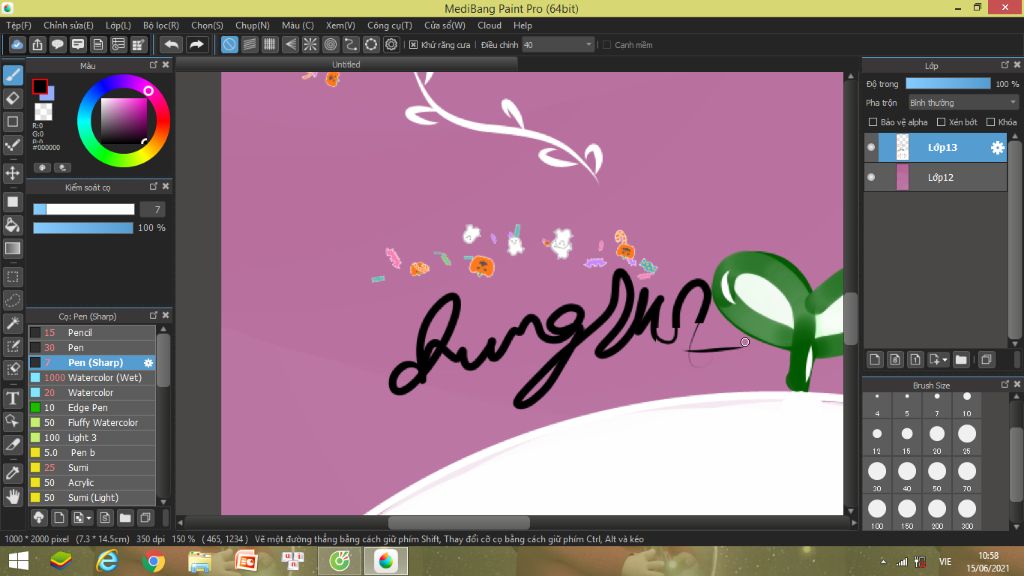Select the Brush tool in left toolbar
The width and height of the screenshot is (1024, 576).
pyautogui.click(x=13, y=74)
